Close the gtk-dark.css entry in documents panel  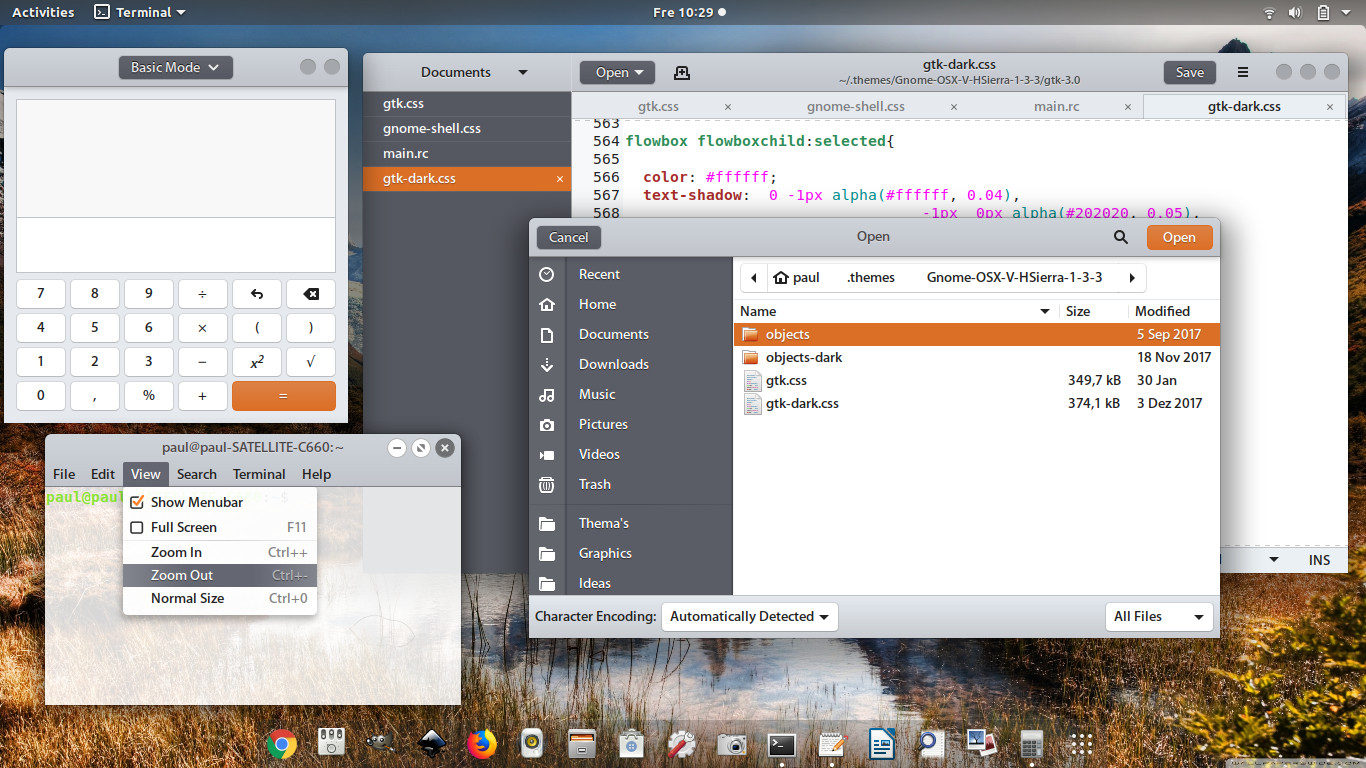click(559, 179)
